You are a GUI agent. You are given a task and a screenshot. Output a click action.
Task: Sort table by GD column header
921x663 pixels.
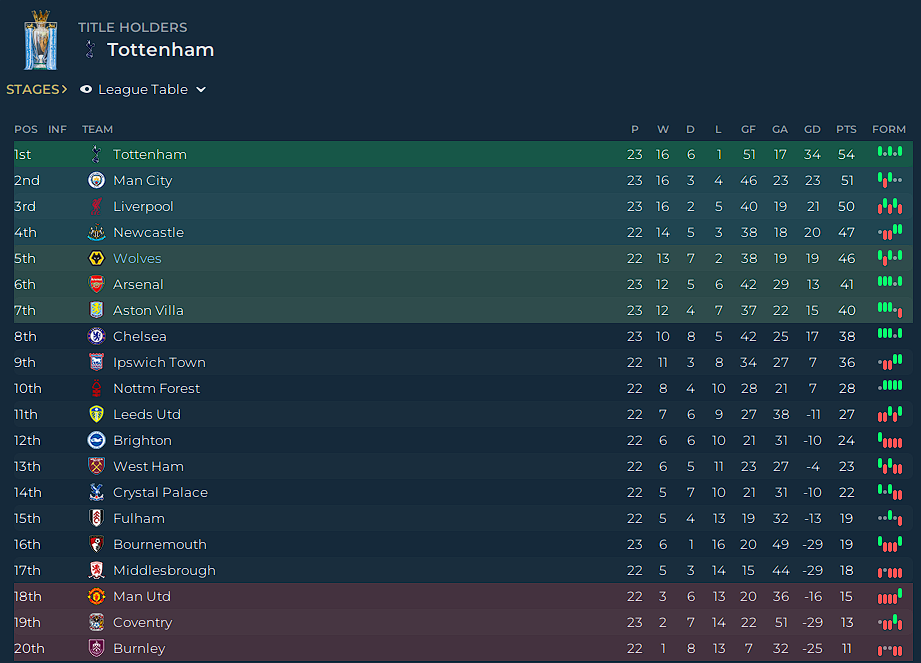pyautogui.click(x=812, y=129)
